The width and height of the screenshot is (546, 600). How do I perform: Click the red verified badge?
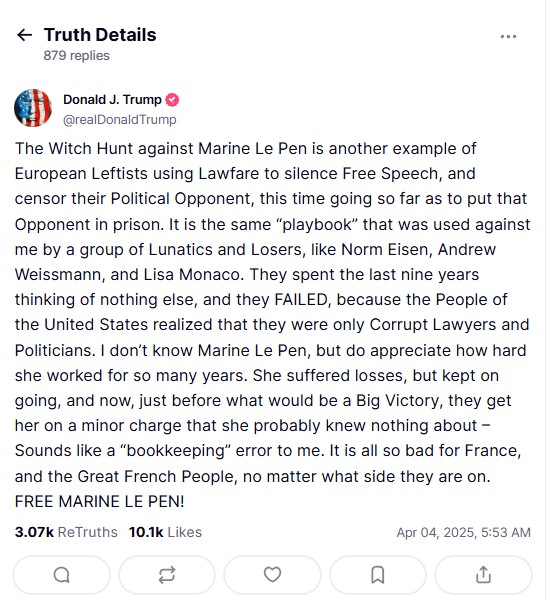[172, 100]
